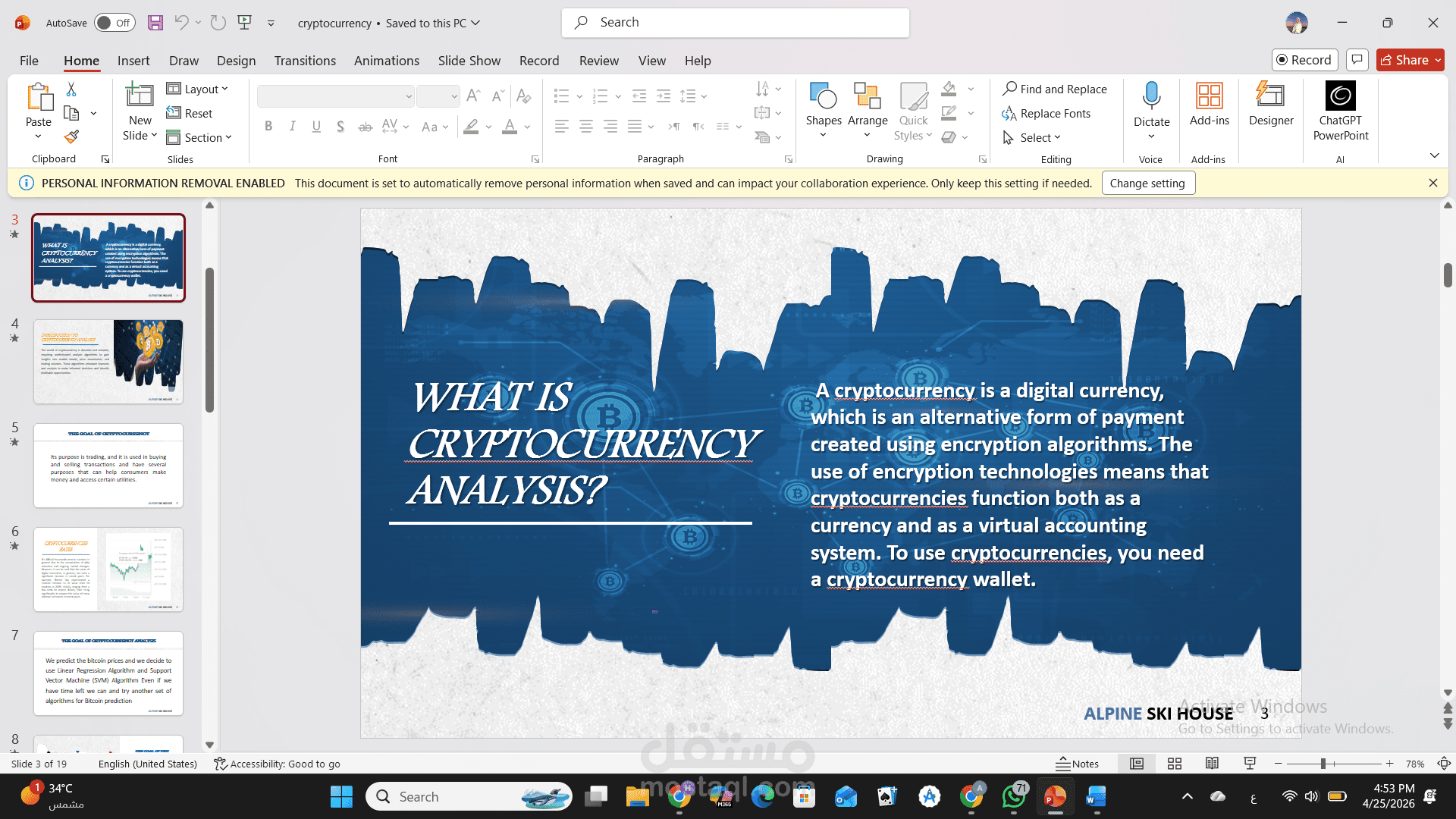Toggle Italic formatting
1456x819 pixels.
[x=292, y=127]
